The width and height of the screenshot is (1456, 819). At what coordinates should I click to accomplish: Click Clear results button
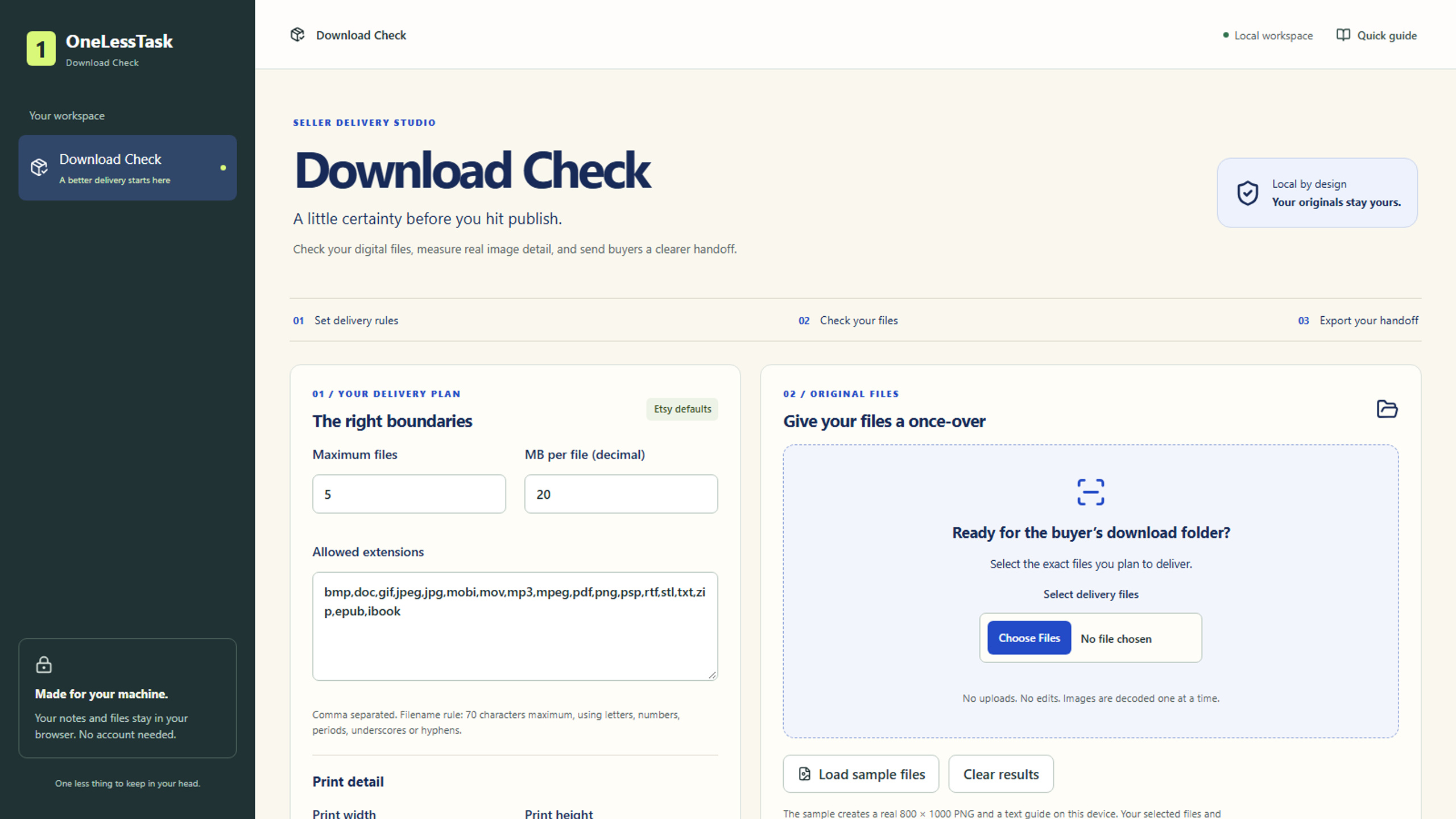[1000, 774]
